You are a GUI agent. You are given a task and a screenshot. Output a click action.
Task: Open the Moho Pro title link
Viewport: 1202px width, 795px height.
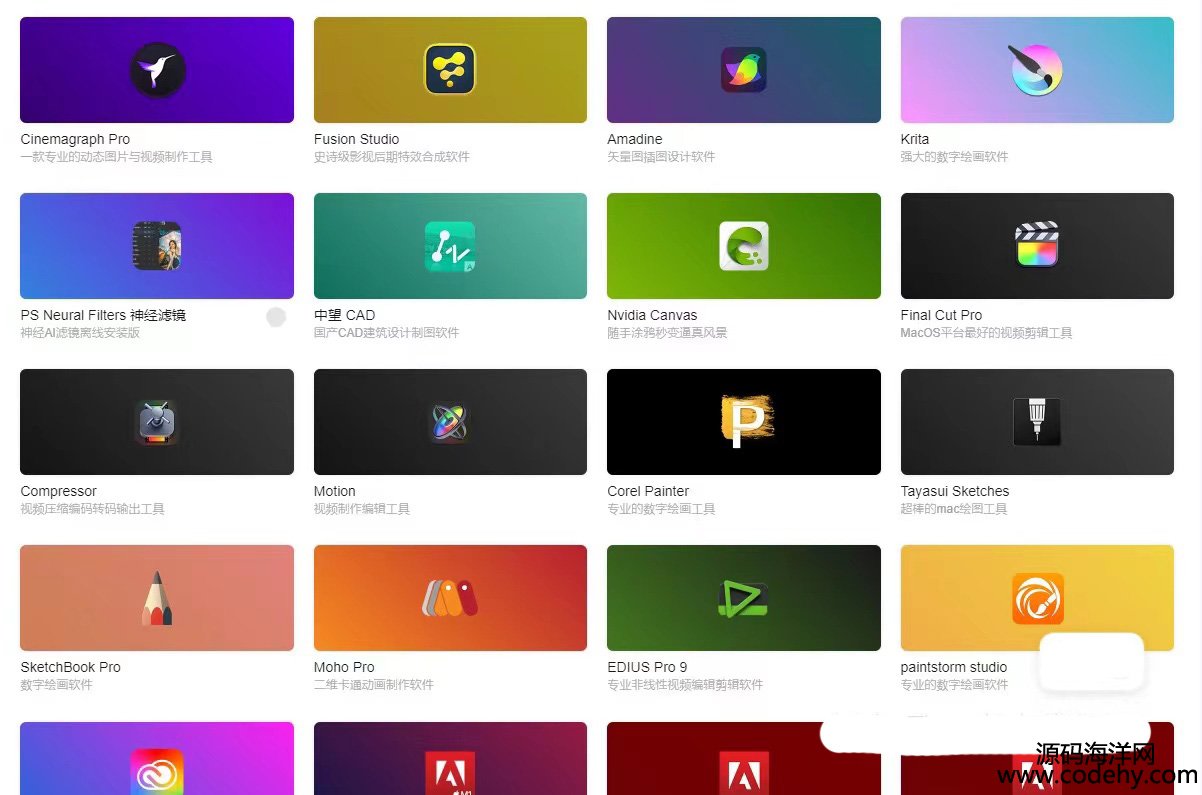344,667
